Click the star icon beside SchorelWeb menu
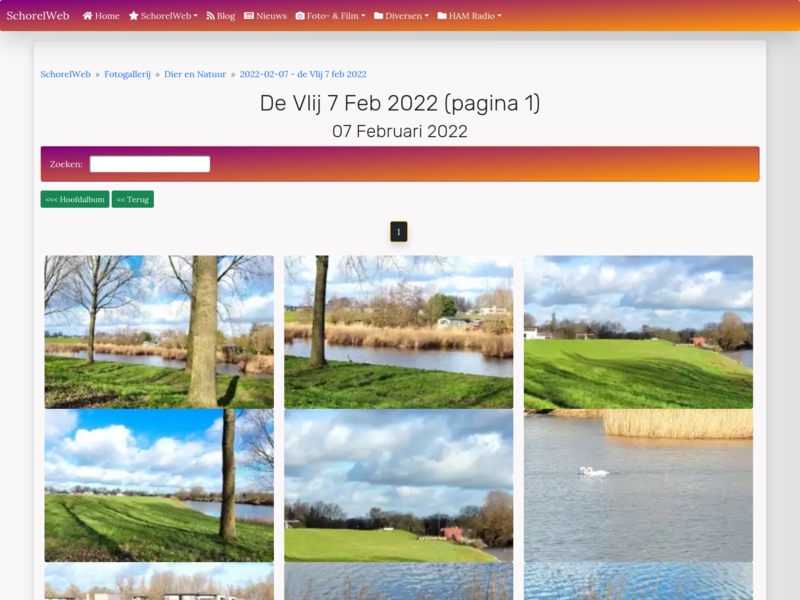 tap(134, 16)
